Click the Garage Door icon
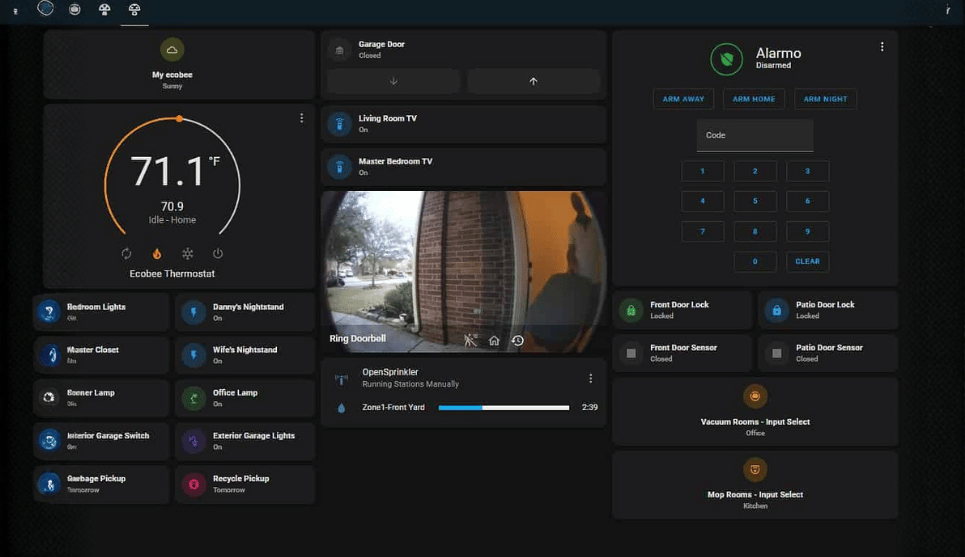Screen dimensions: 965x557 coord(339,50)
